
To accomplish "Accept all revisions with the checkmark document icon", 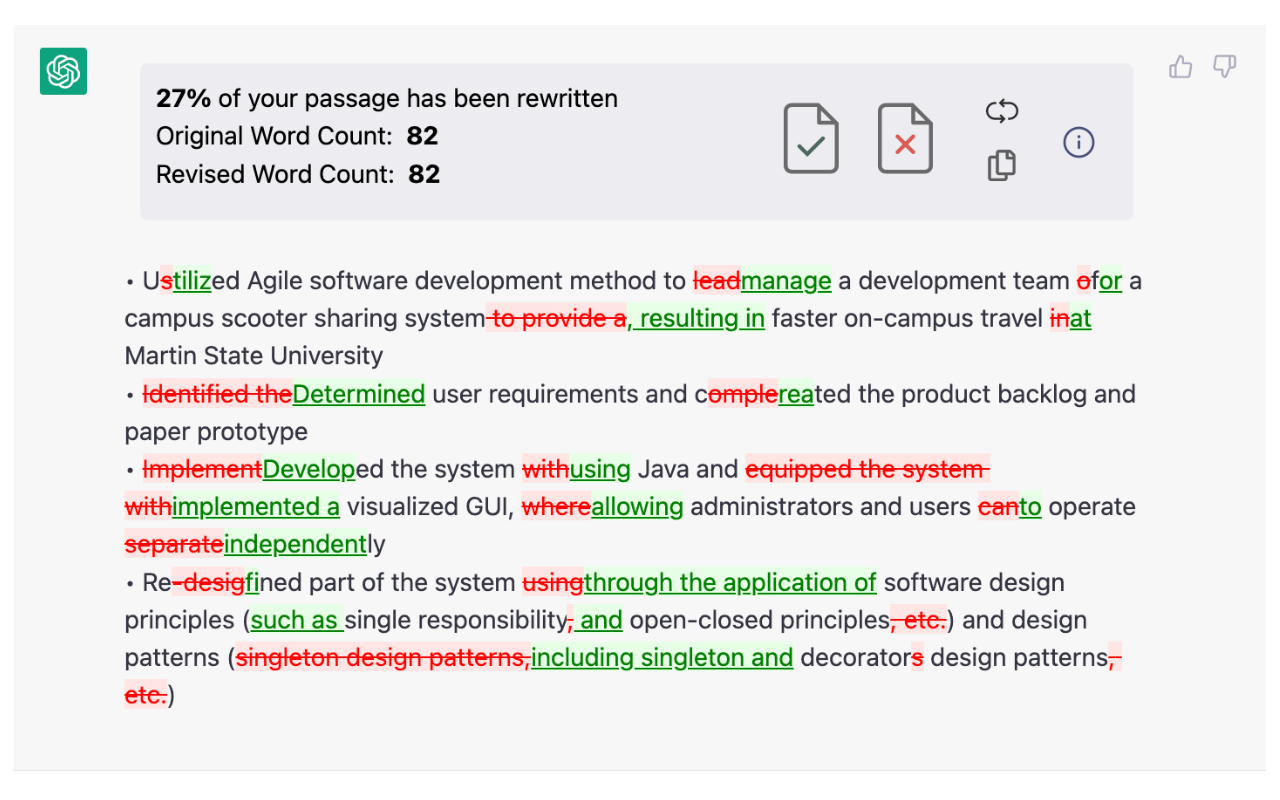I will 810,139.
